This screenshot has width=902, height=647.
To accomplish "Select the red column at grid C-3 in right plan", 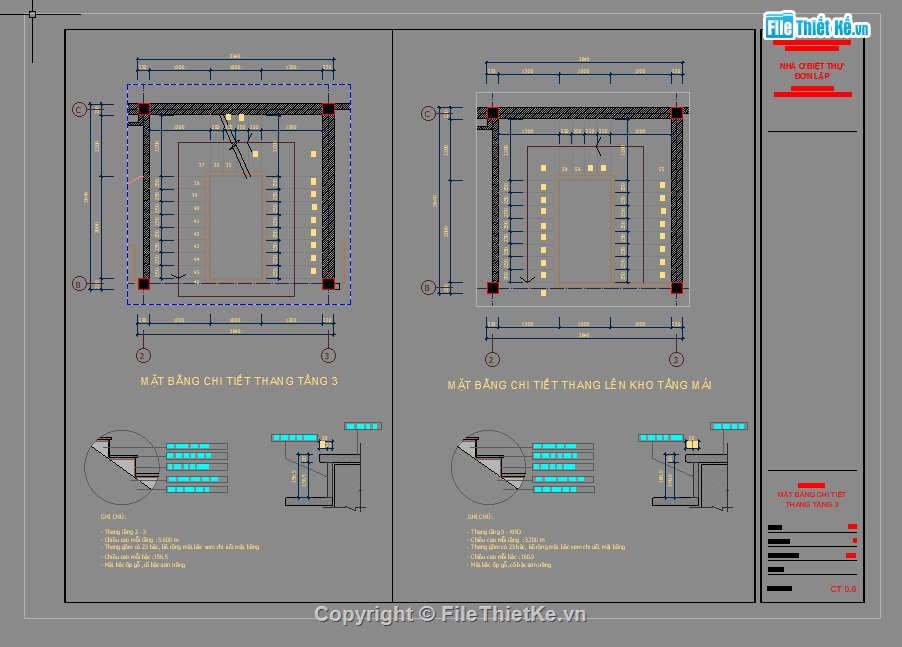I will 677,113.
